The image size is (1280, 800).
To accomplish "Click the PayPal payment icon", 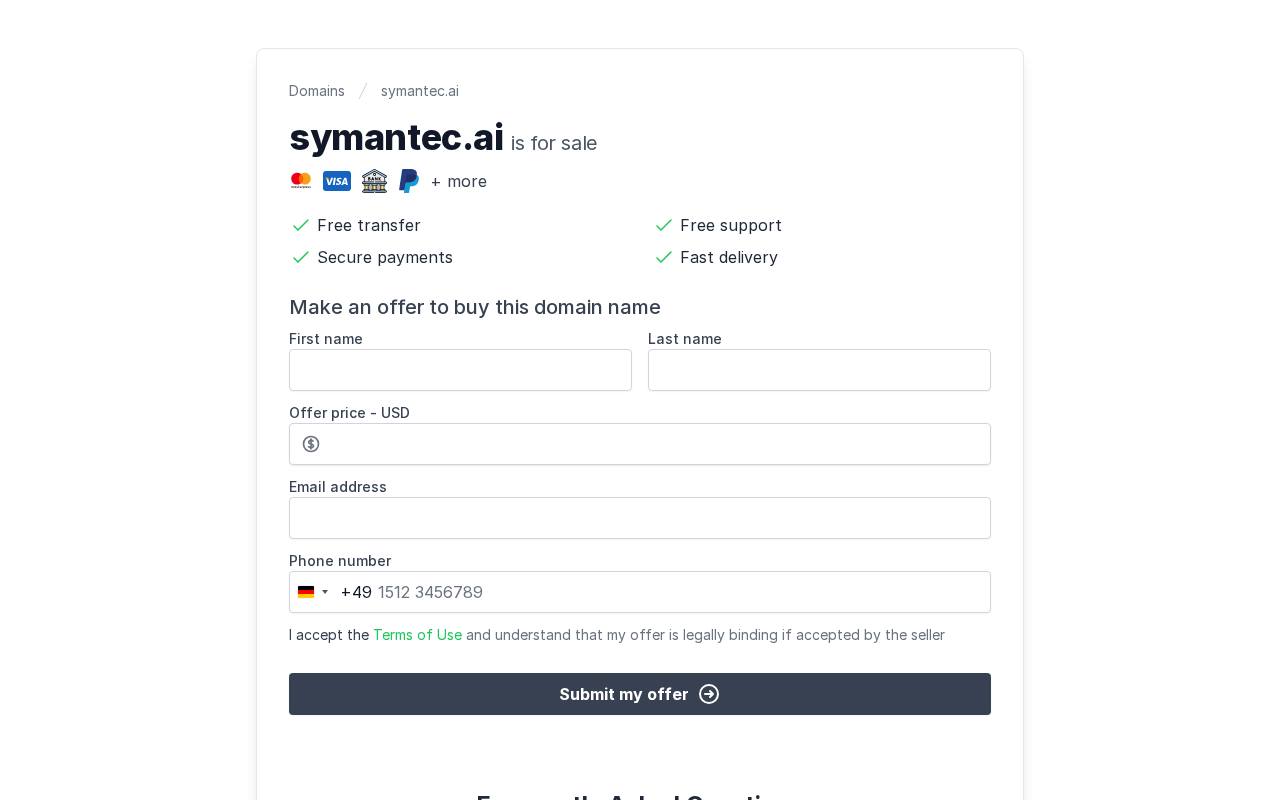I will point(409,181).
